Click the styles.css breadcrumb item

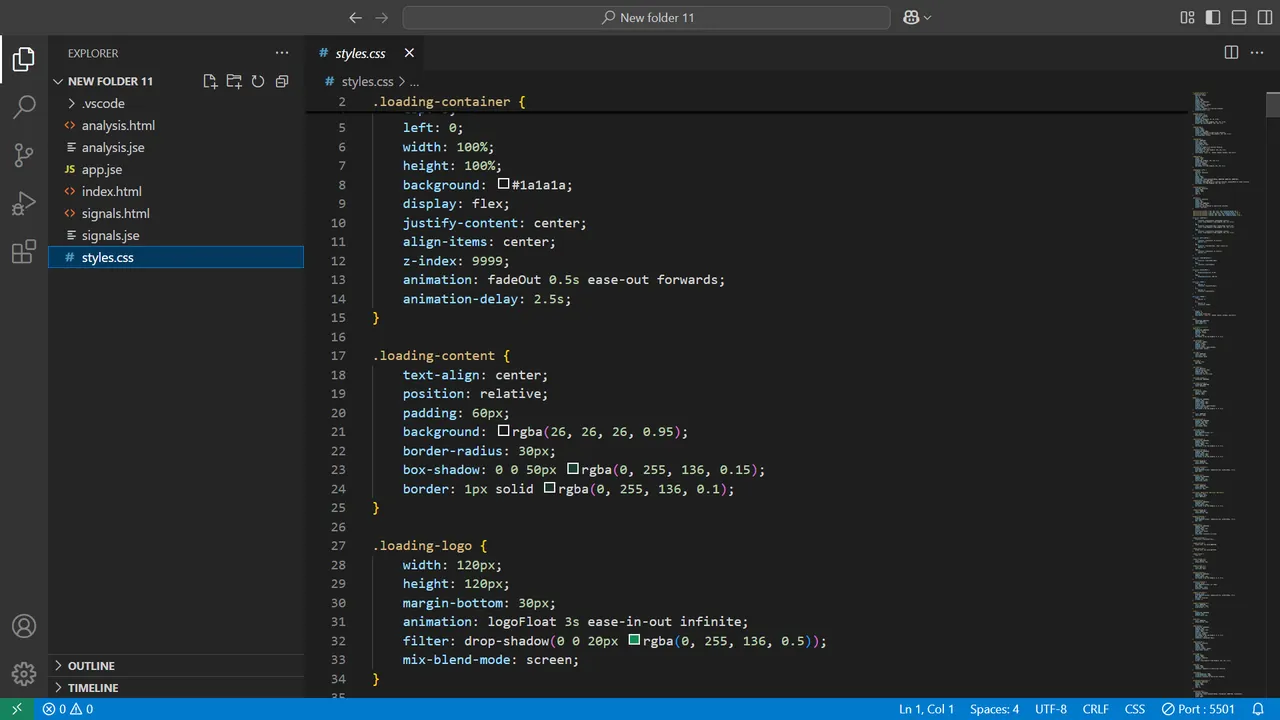pyautogui.click(x=367, y=82)
